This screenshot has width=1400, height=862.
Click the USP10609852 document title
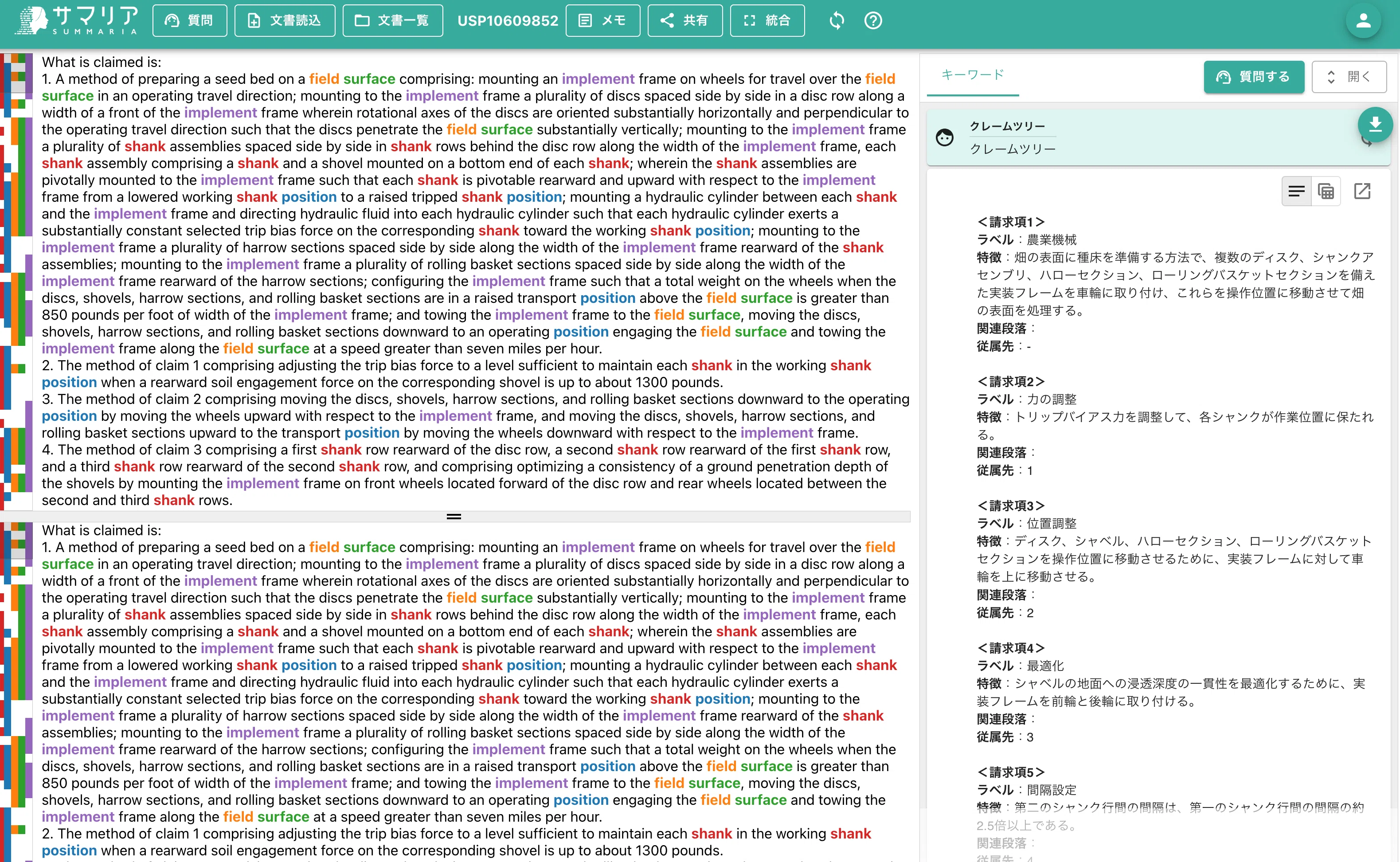click(508, 20)
